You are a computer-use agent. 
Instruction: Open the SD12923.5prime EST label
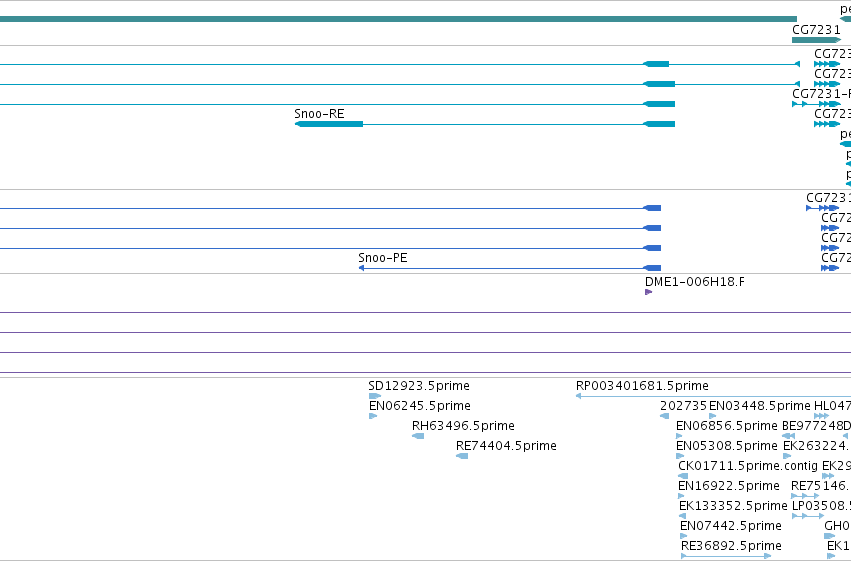click(419, 386)
